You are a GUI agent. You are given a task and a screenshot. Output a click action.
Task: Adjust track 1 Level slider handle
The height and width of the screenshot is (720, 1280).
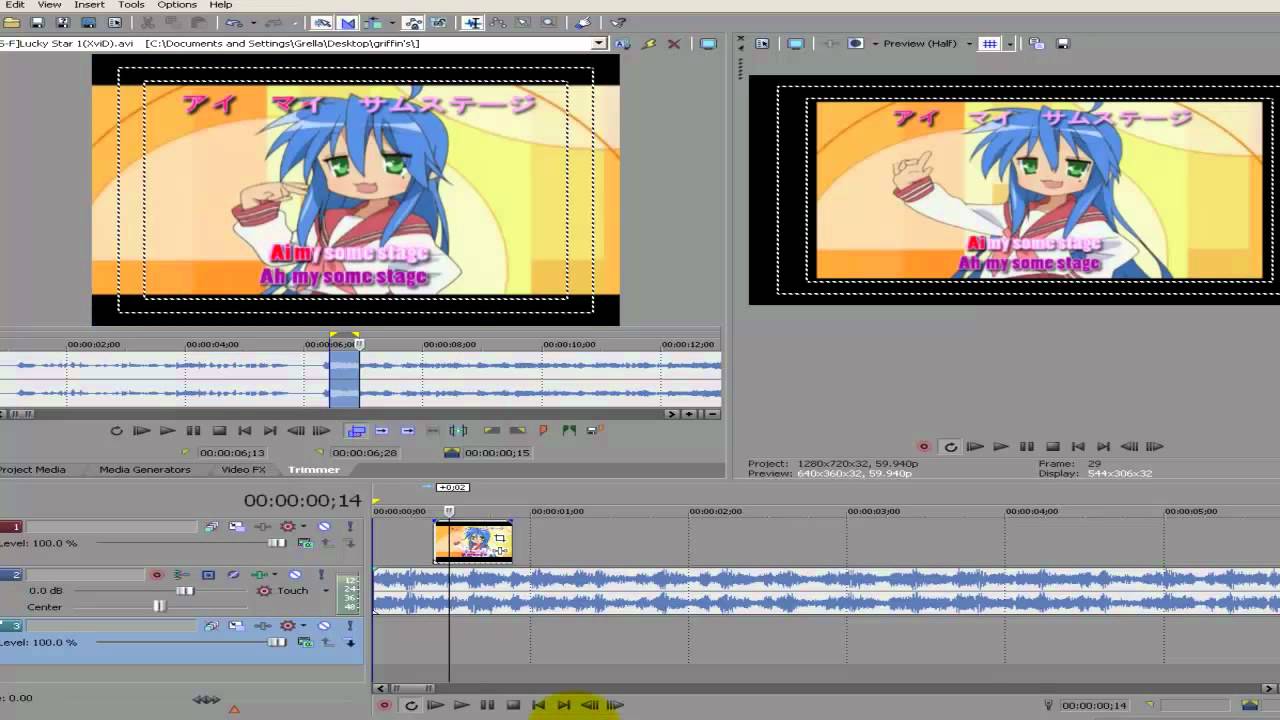tap(276, 543)
